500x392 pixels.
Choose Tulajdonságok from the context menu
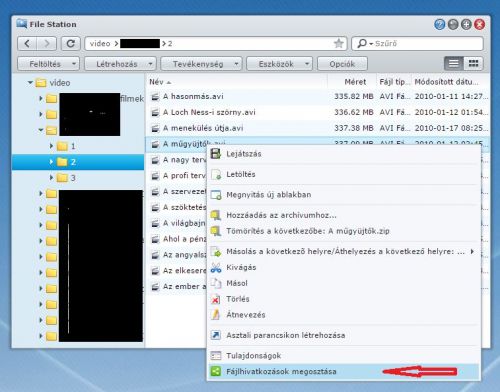(x=343, y=356)
